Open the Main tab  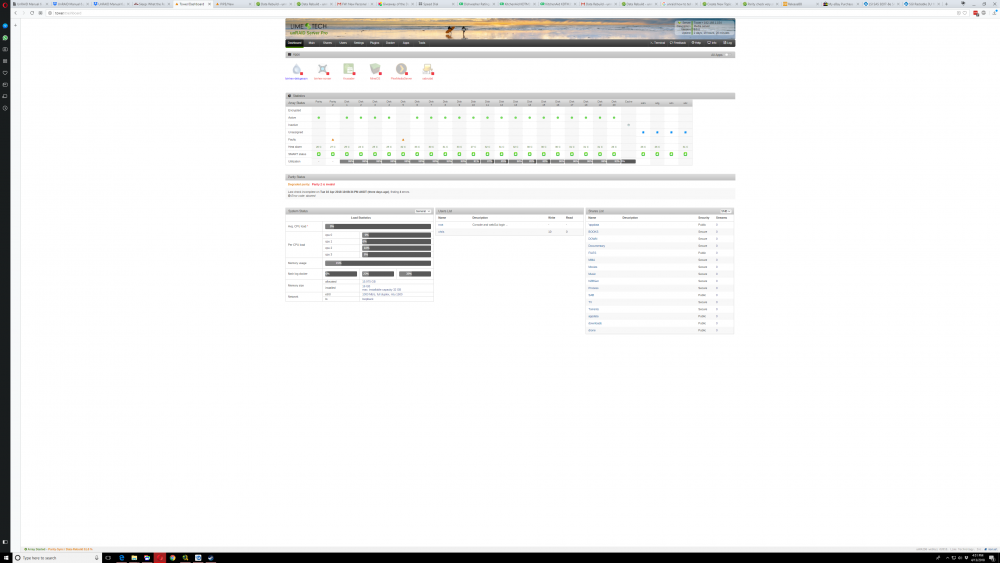(312, 43)
